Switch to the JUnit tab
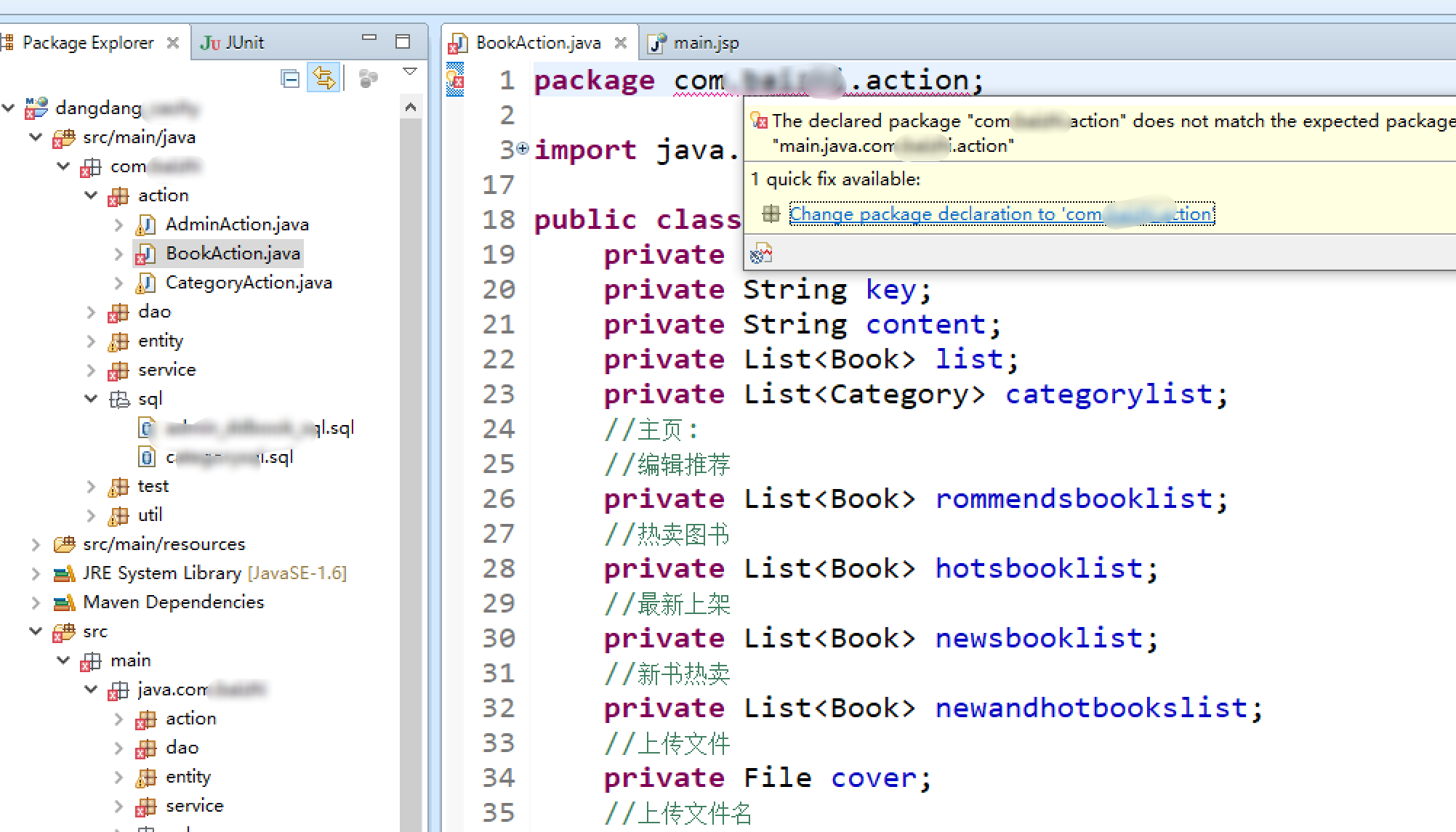Image resolution: width=1456 pixels, height=832 pixels. pos(233,43)
